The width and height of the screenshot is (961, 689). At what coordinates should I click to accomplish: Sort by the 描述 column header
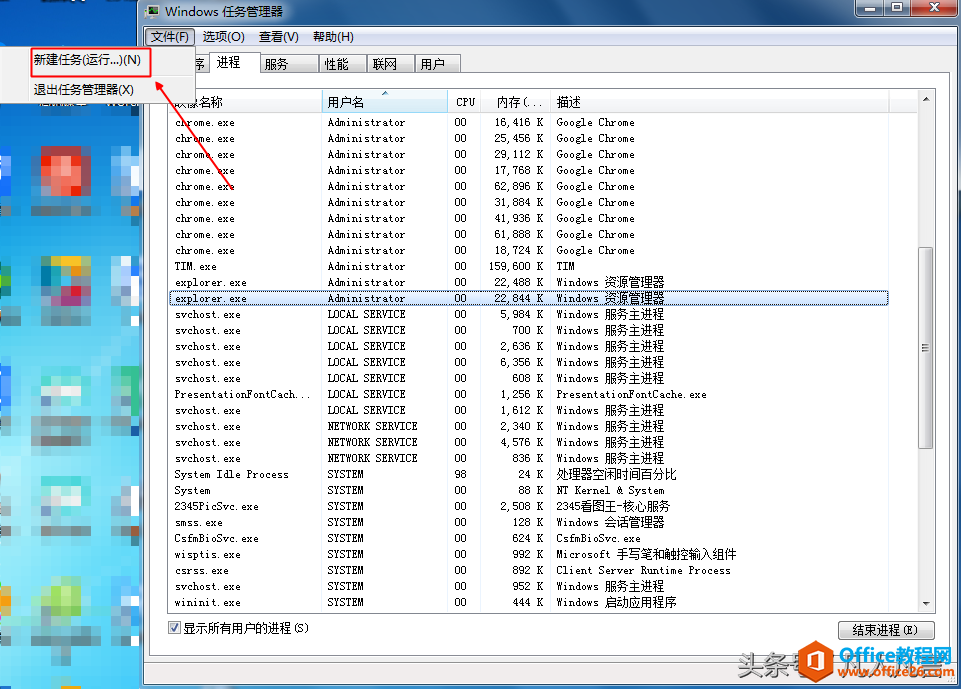pos(720,102)
